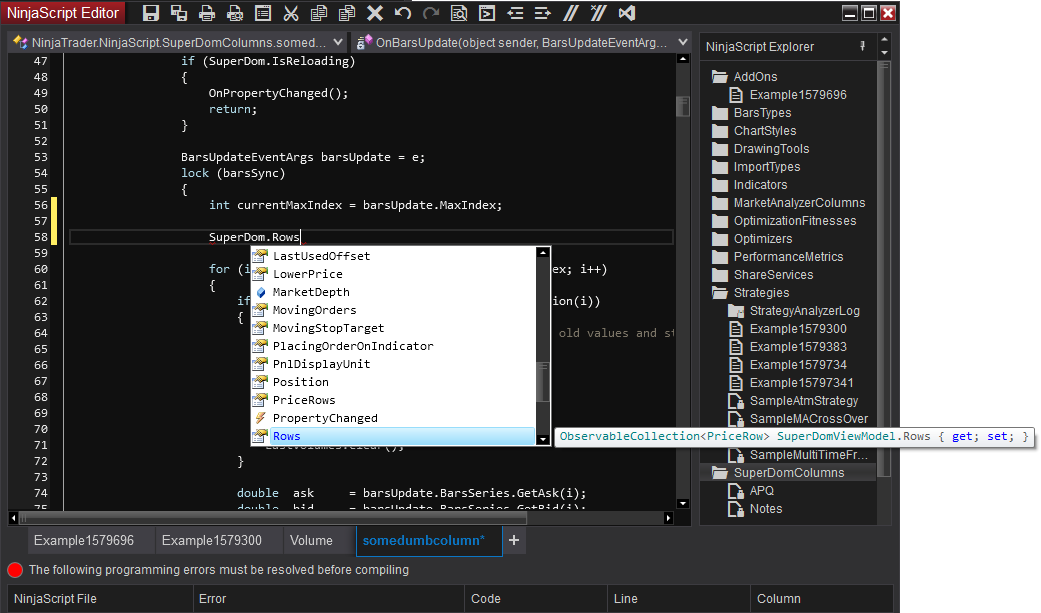The width and height of the screenshot is (1041, 613).
Task: Open script in Visual Studio
Action: [627, 13]
